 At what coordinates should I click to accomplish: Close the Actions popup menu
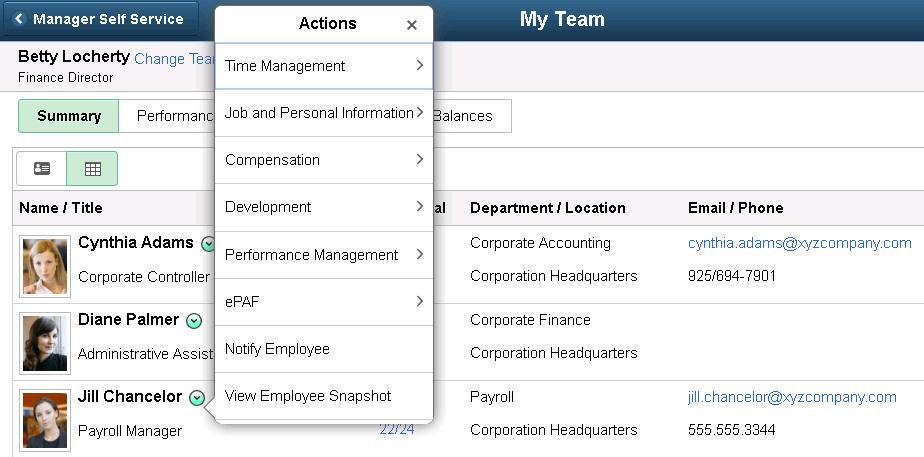tap(412, 25)
